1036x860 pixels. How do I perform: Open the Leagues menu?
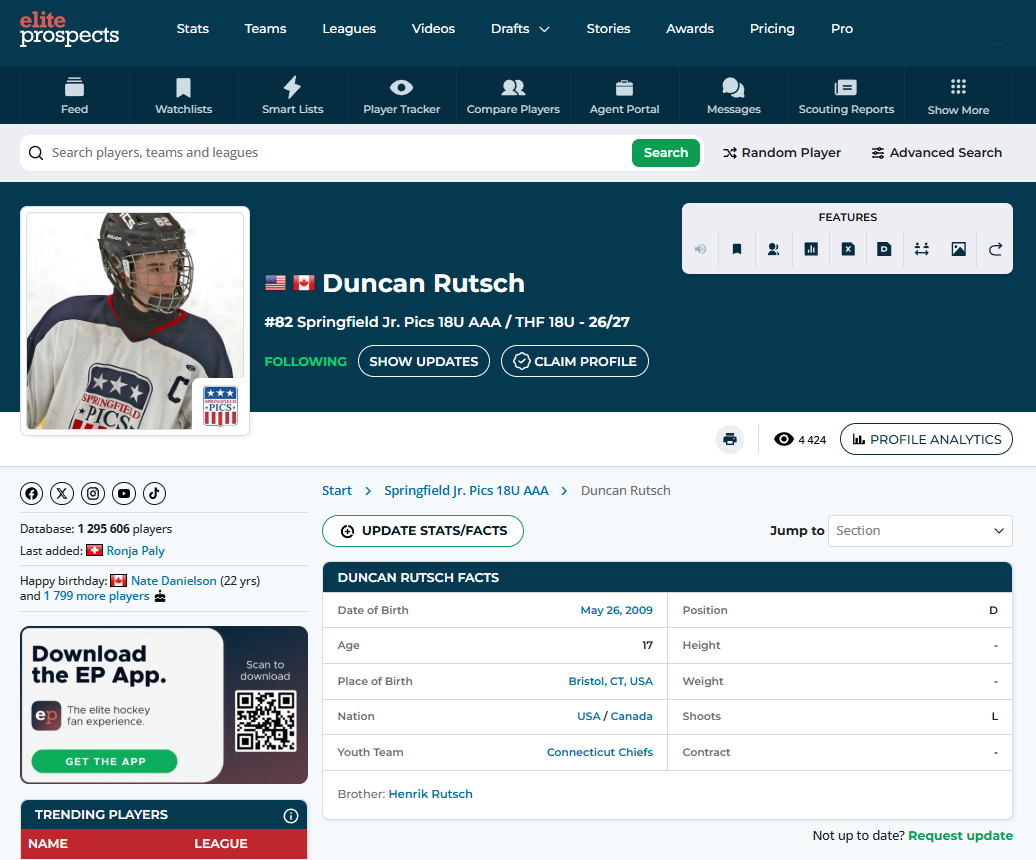[x=349, y=28]
